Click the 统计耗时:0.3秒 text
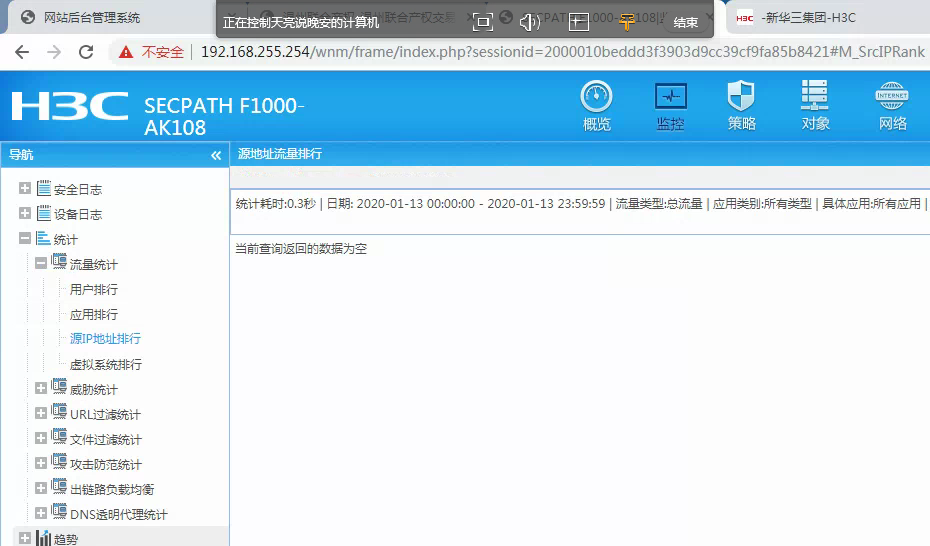 276,204
